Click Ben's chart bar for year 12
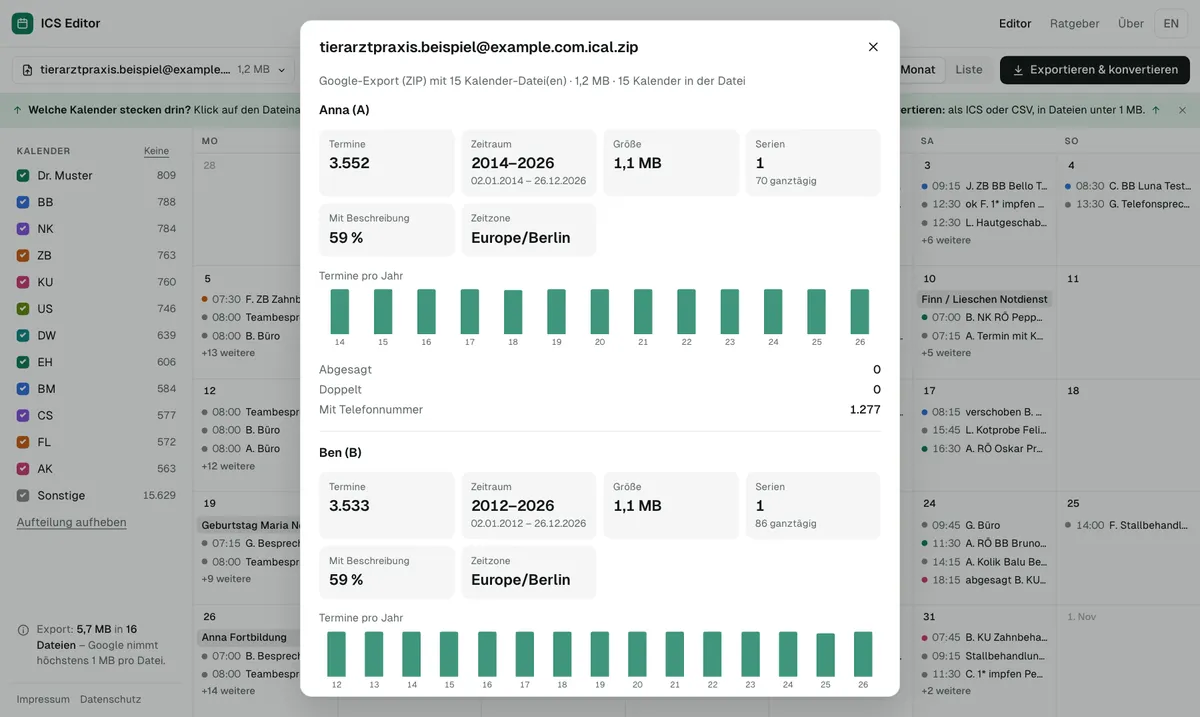 click(x=336, y=654)
